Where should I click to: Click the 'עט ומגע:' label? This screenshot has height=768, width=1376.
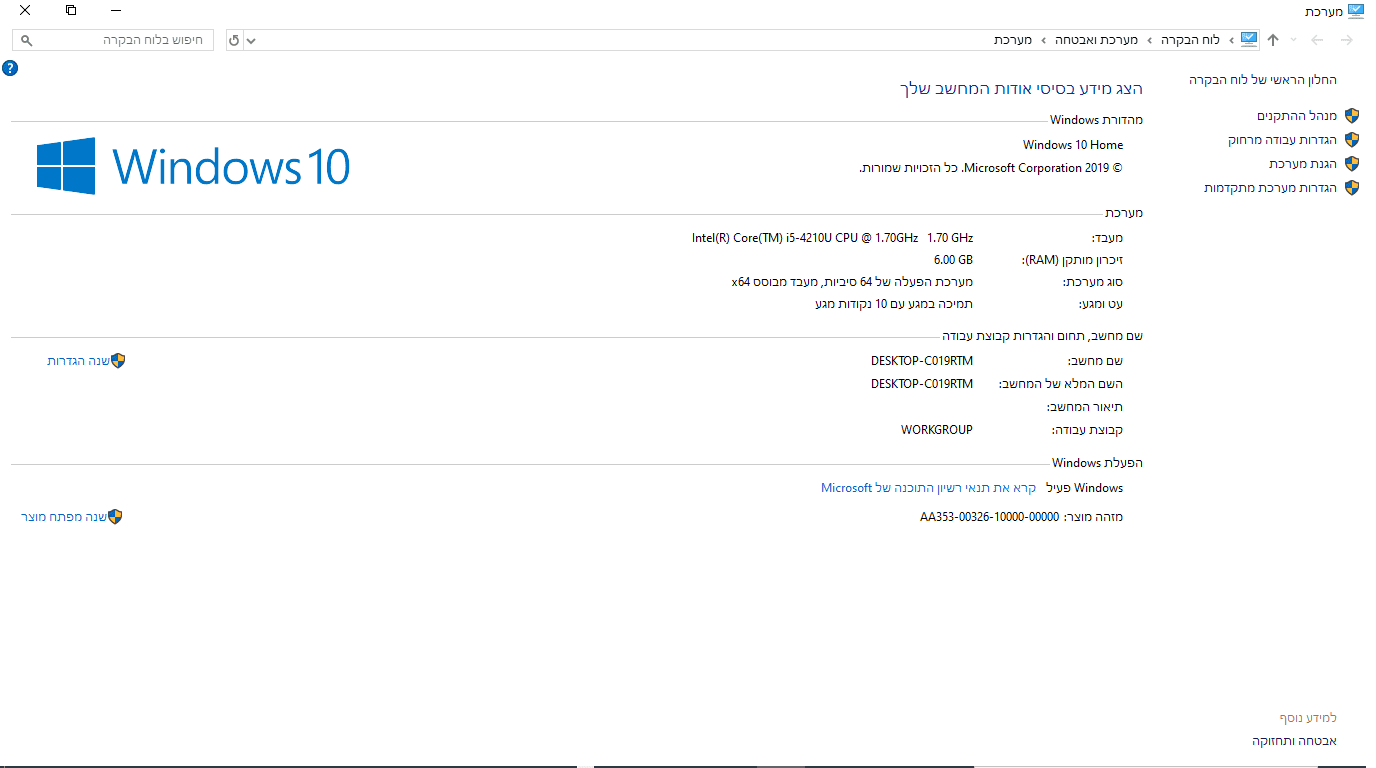(1100, 304)
